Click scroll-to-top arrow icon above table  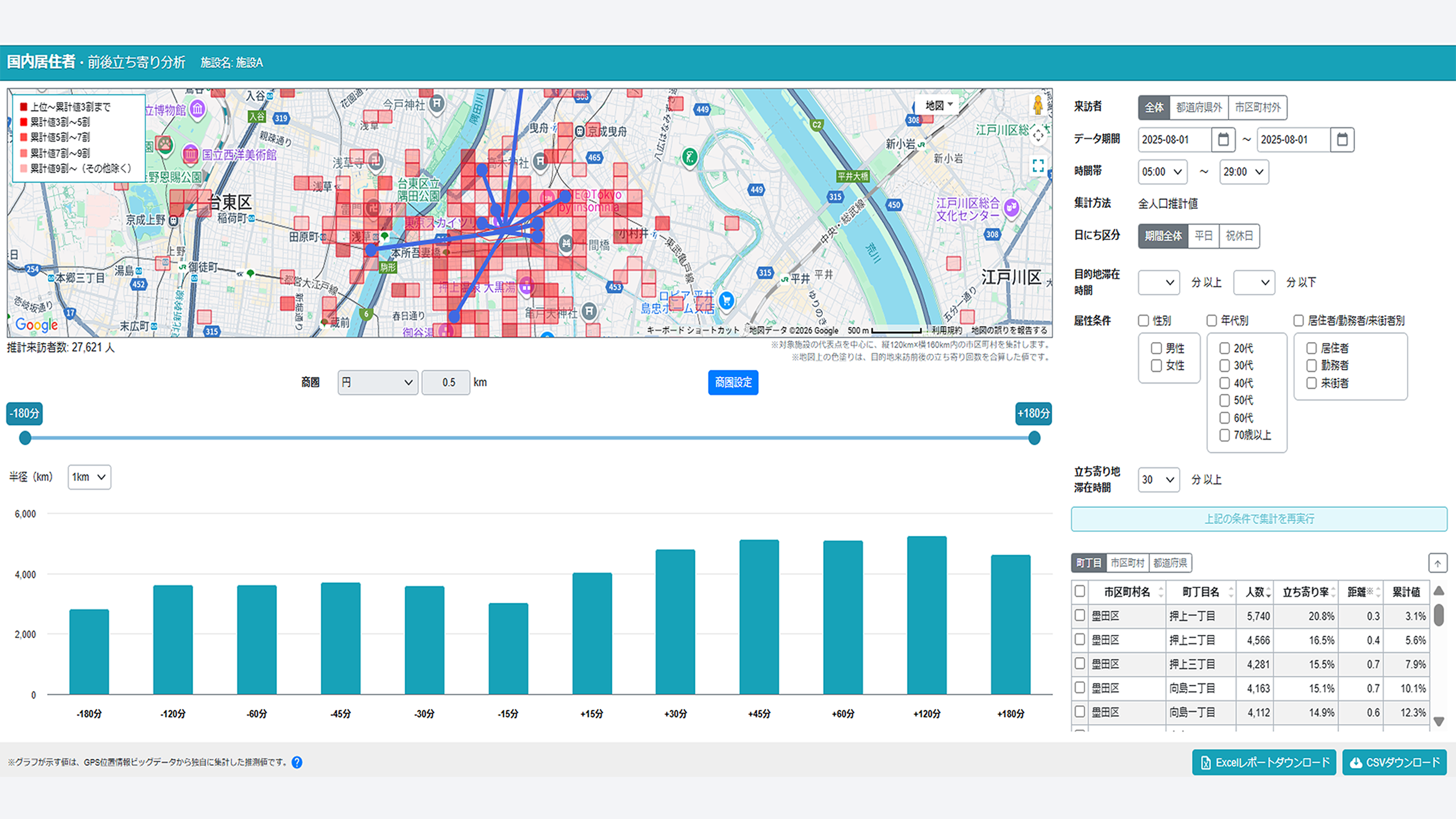tap(1437, 563)
